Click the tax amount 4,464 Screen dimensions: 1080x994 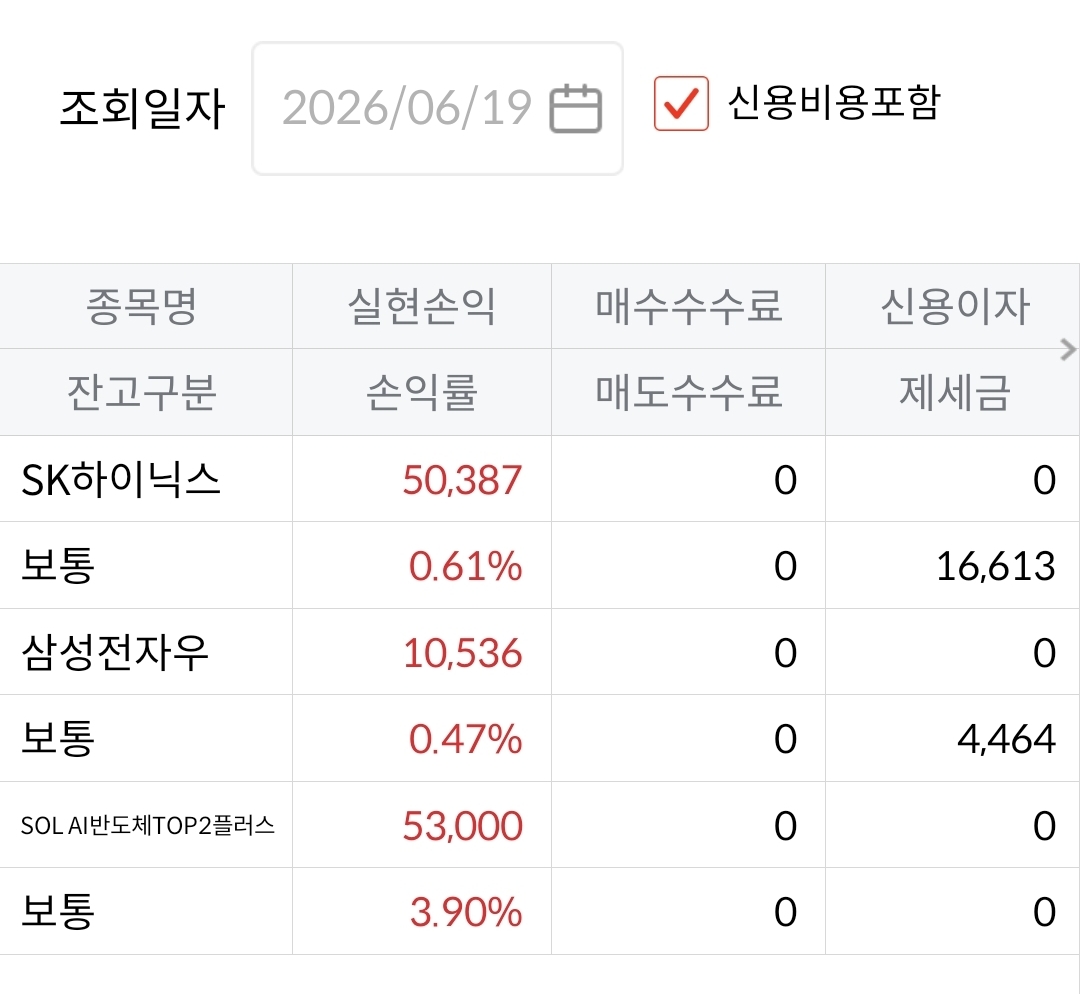click(x=1006, y=739)
